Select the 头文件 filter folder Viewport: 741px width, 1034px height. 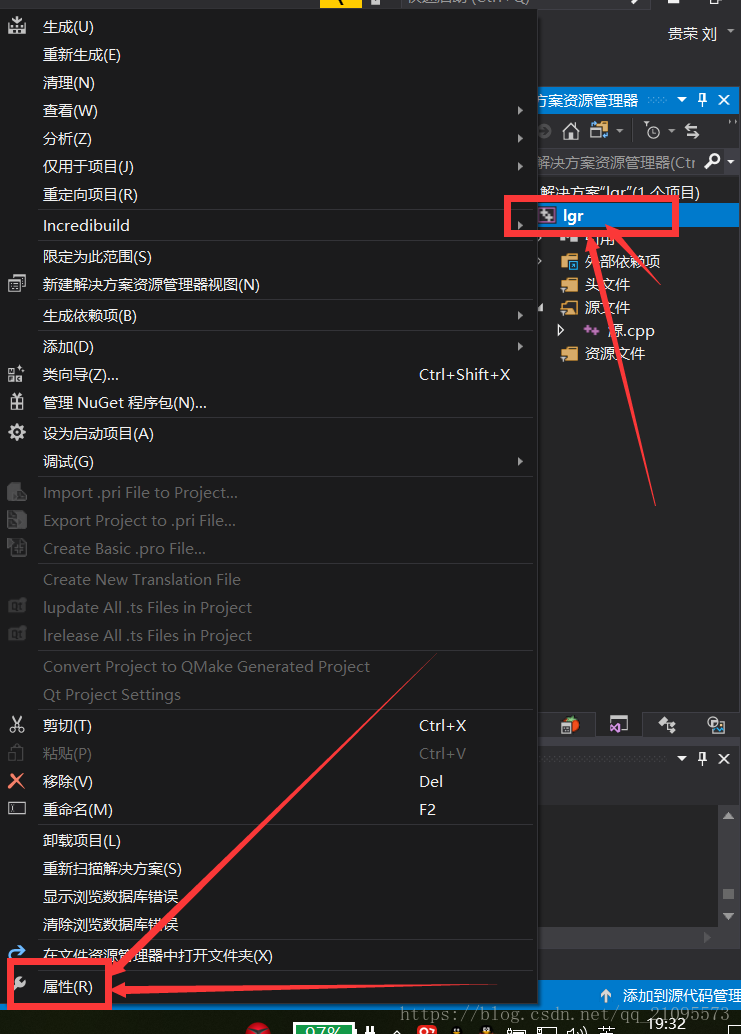(x=595, y=285)
